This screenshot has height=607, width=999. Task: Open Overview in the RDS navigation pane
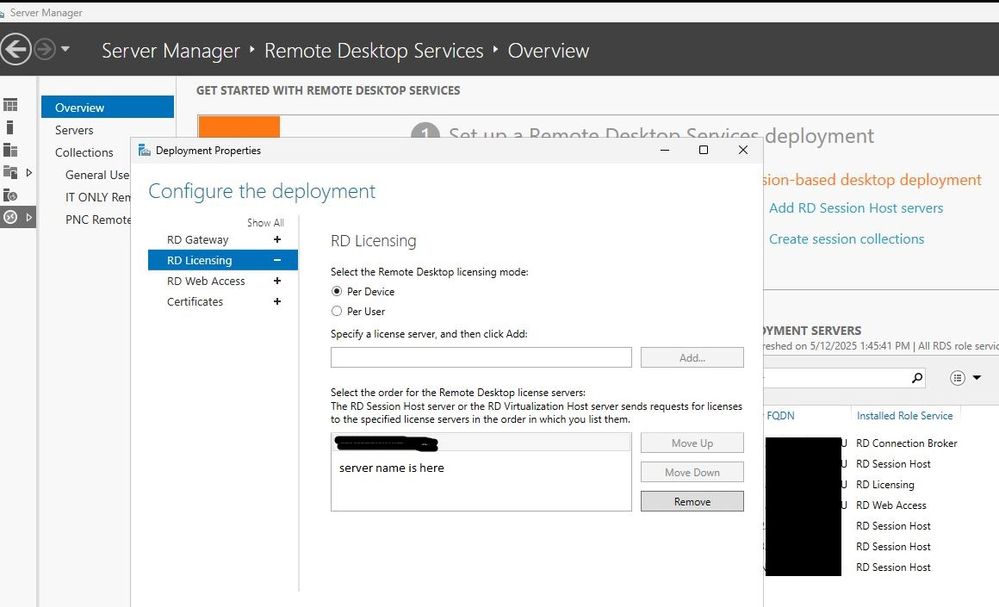click(107, 107)
